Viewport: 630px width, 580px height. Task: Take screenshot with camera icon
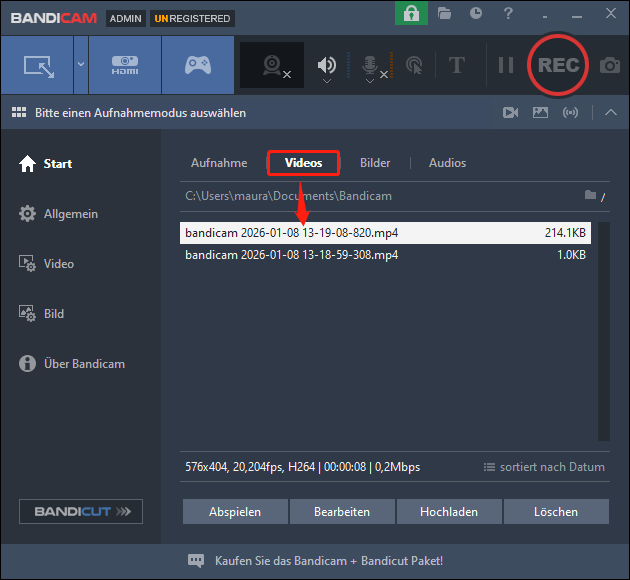click(x=610, y=65)
